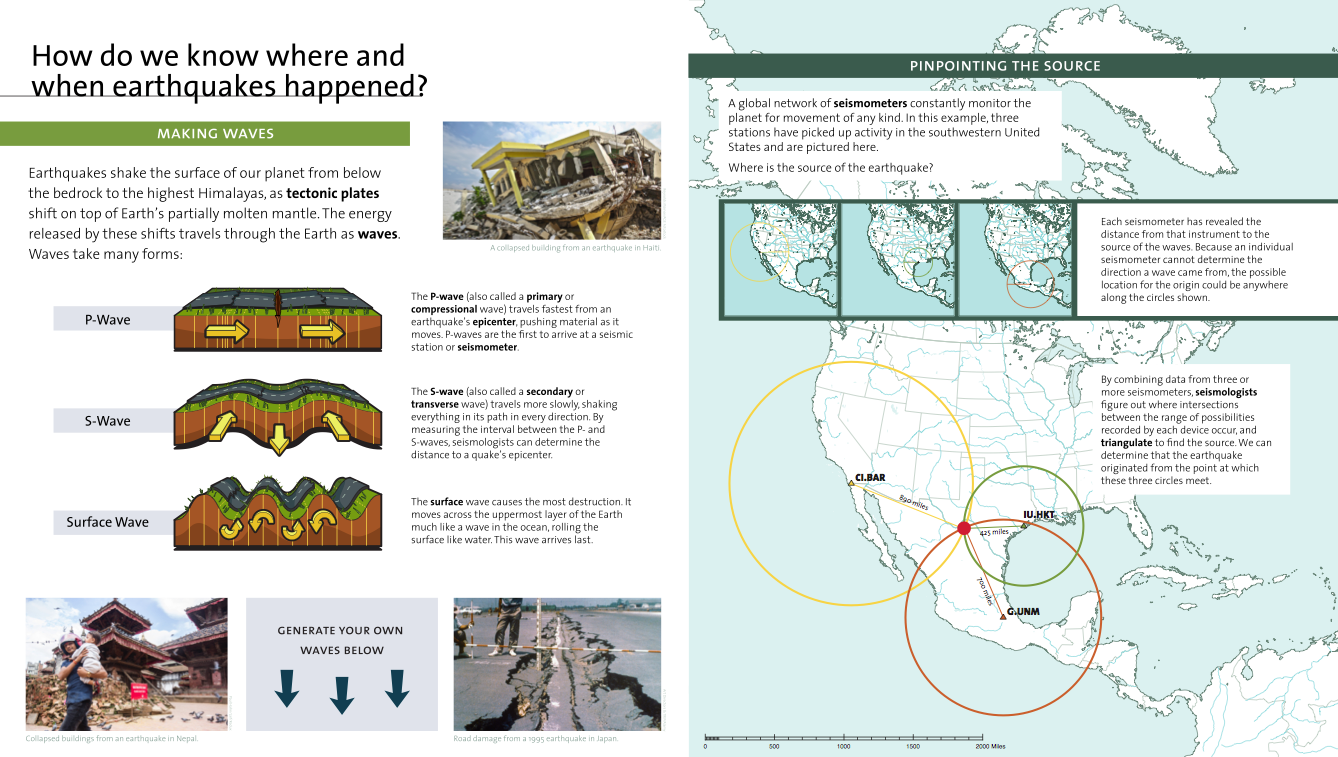This screenshot has width=1338, height=757.
Task: Click the P-Wave ground block illustration
Action: (x=277, y=321)
